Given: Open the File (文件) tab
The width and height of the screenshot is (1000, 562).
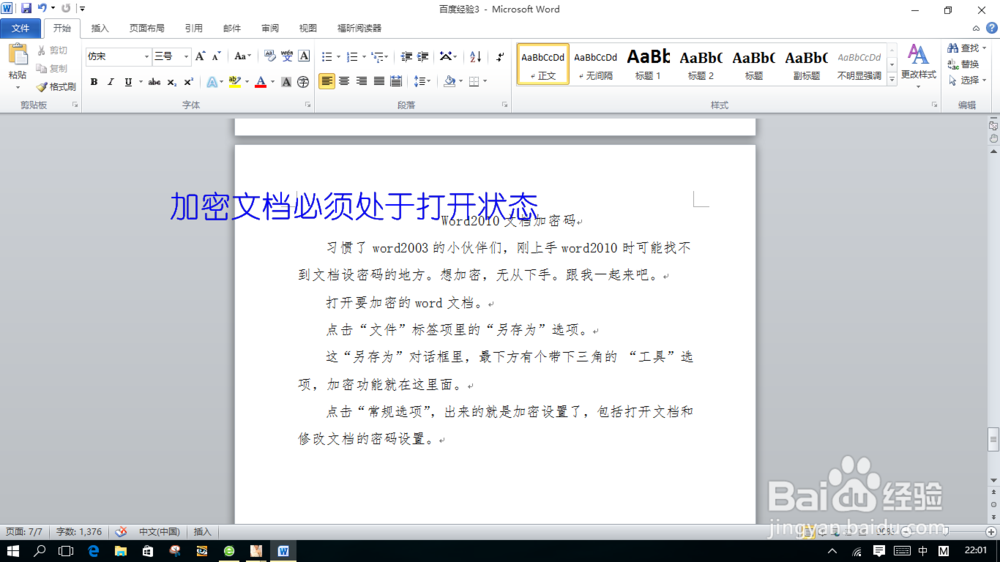Looking at the screenshot, I should [x=20, y=28].
